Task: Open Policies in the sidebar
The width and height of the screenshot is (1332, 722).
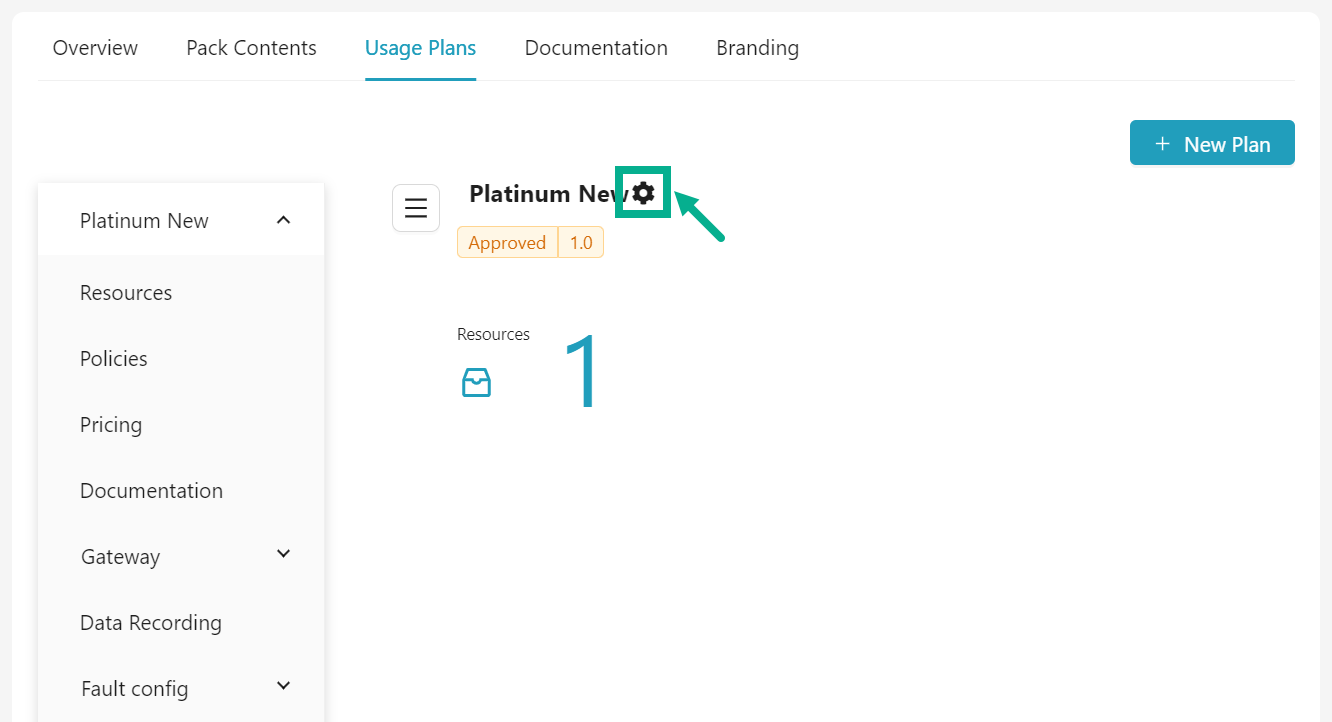Action: 114,359
